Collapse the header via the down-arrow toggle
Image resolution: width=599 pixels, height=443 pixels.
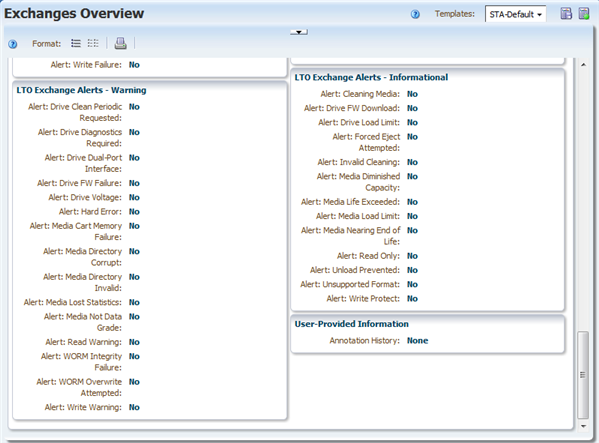(x=299, y=32)
